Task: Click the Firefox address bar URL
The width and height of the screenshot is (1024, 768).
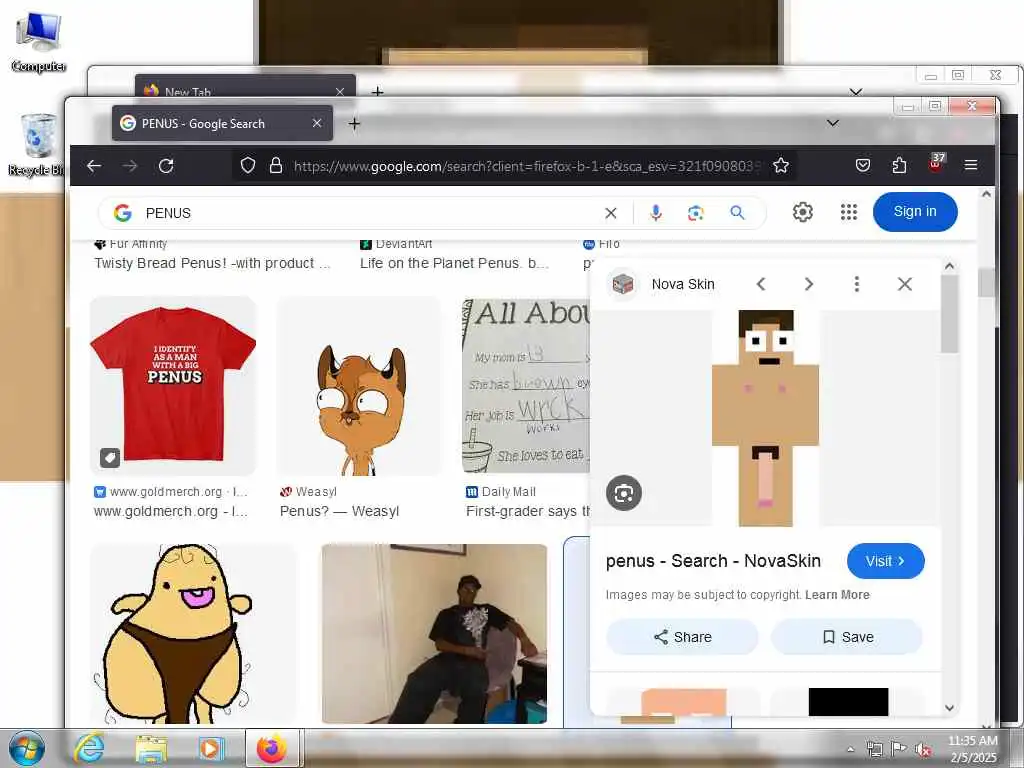Action: point(526,166)
